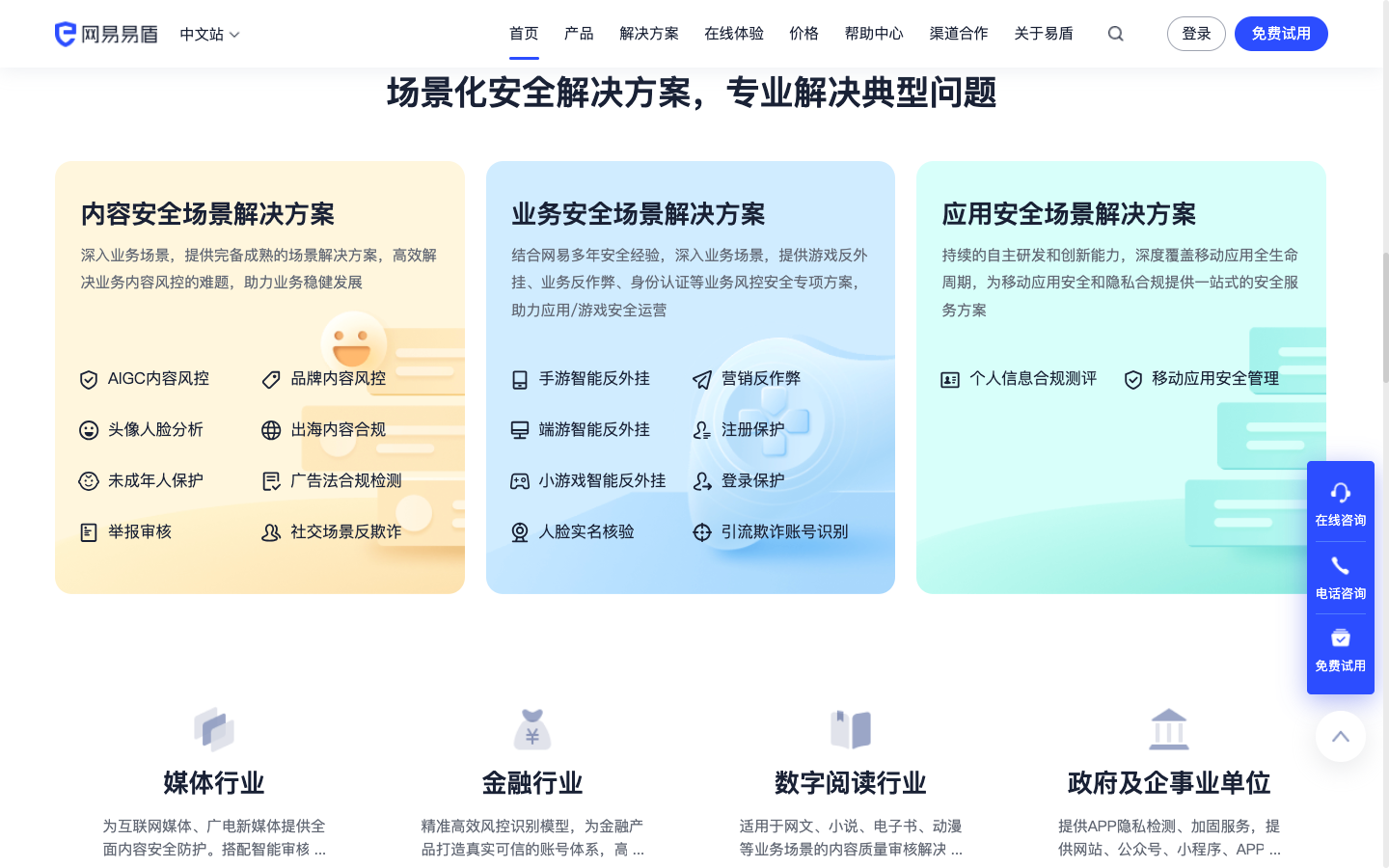Click the 注册保护 user icon
Screen dimensions: 1389x868
coord(702,430)
